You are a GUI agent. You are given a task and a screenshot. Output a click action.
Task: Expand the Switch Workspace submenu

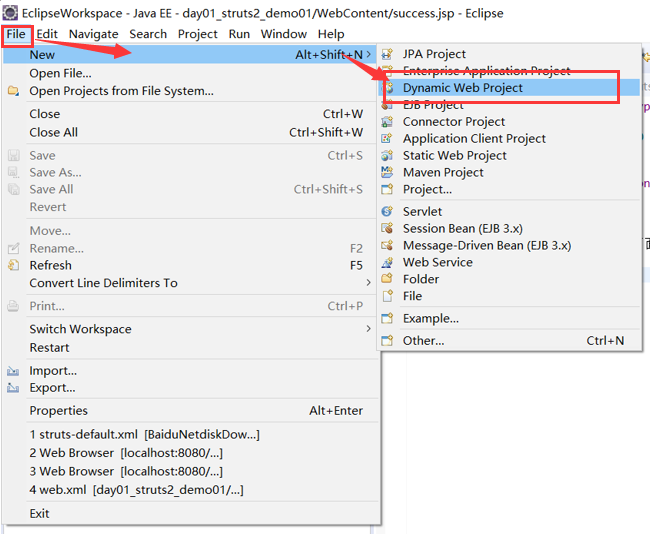369,329
